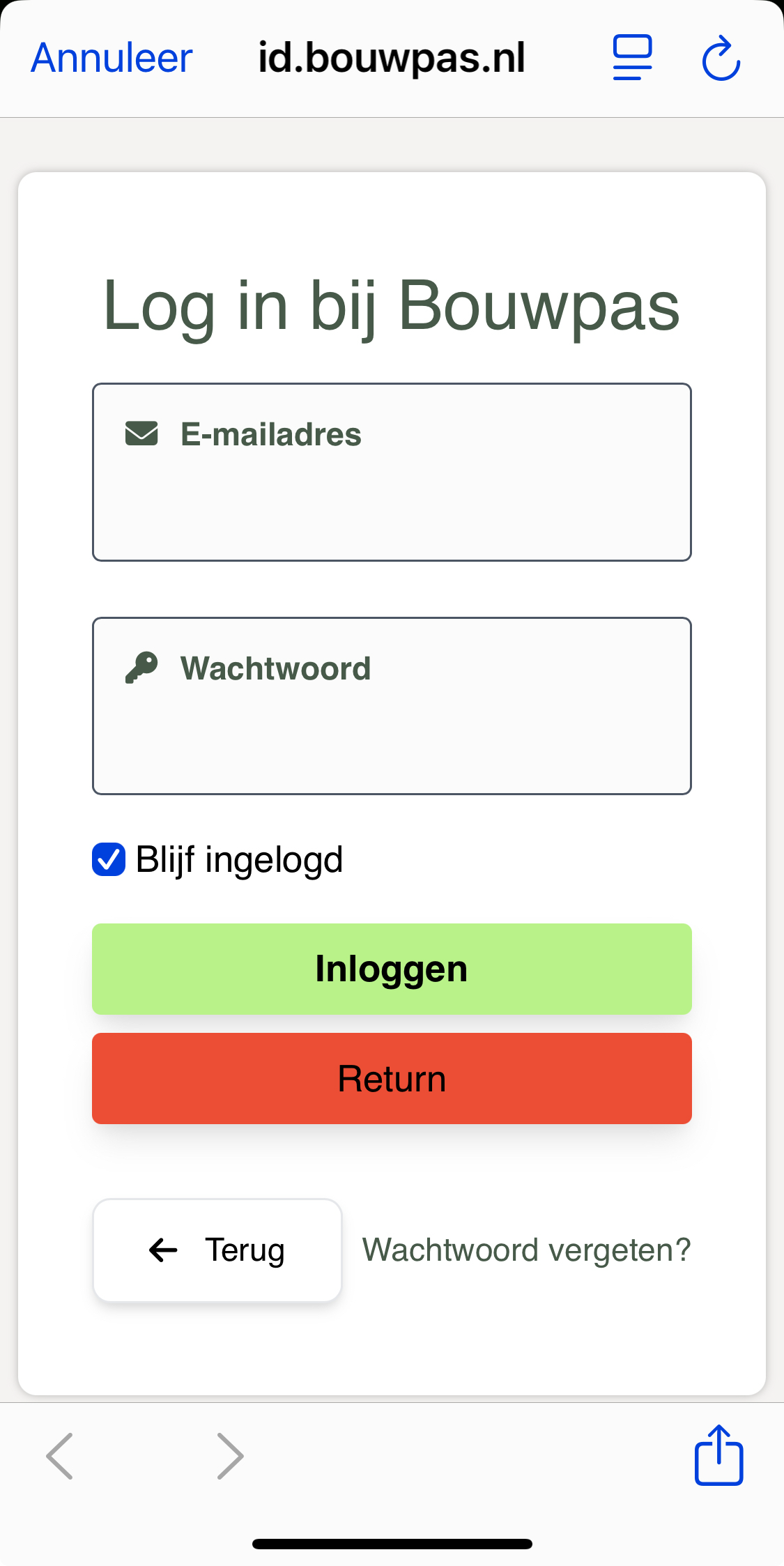784x1566 pixels.
Task: Tap the Log in bij Bouwpas heading
Action: click(392, 306)
